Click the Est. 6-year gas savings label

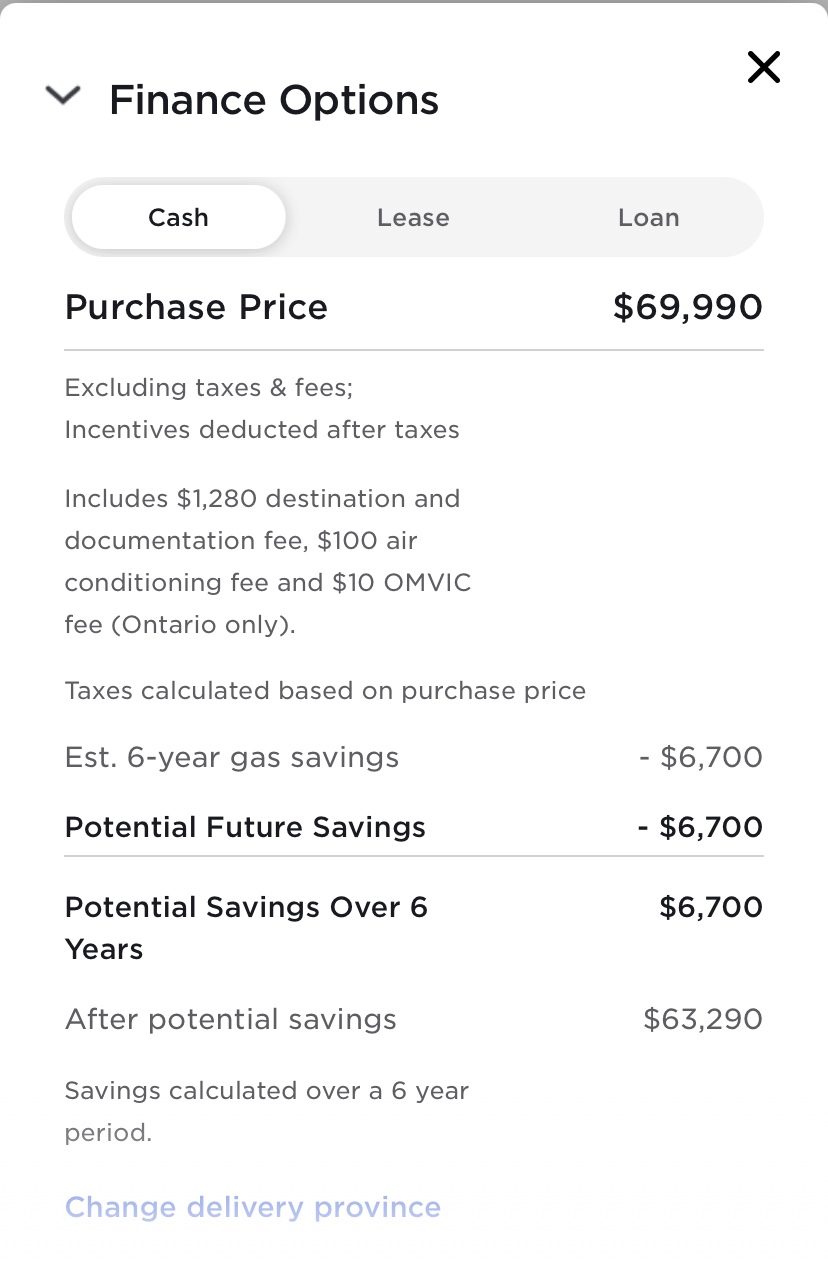point(232,758)
